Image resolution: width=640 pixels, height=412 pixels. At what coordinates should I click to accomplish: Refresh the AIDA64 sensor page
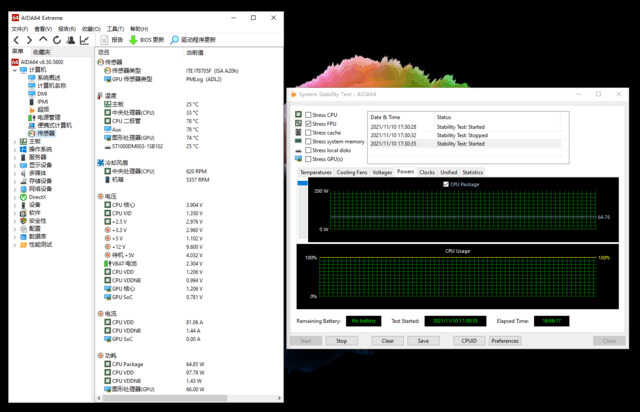(x=57, y=40)
